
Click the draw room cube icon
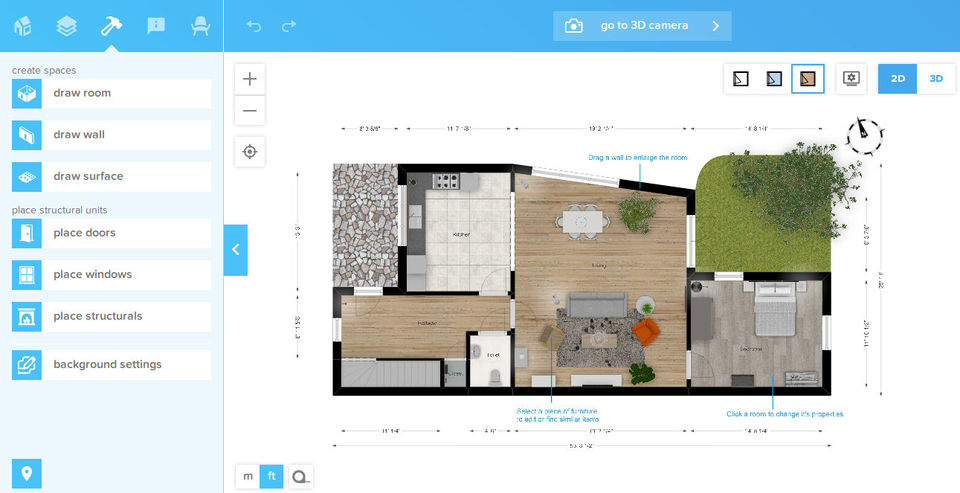(26, 94)
